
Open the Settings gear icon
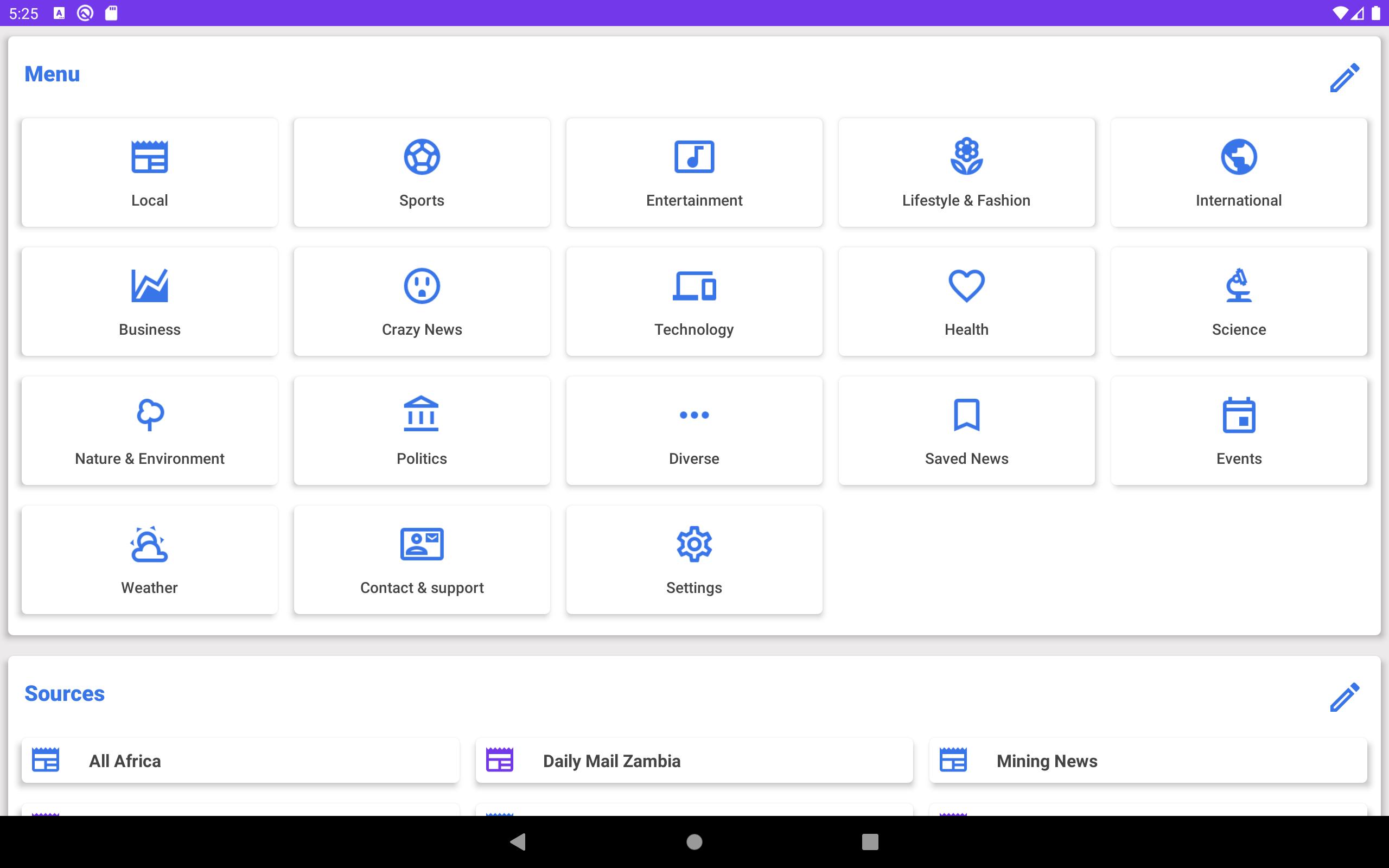click(x=694, y=544)
